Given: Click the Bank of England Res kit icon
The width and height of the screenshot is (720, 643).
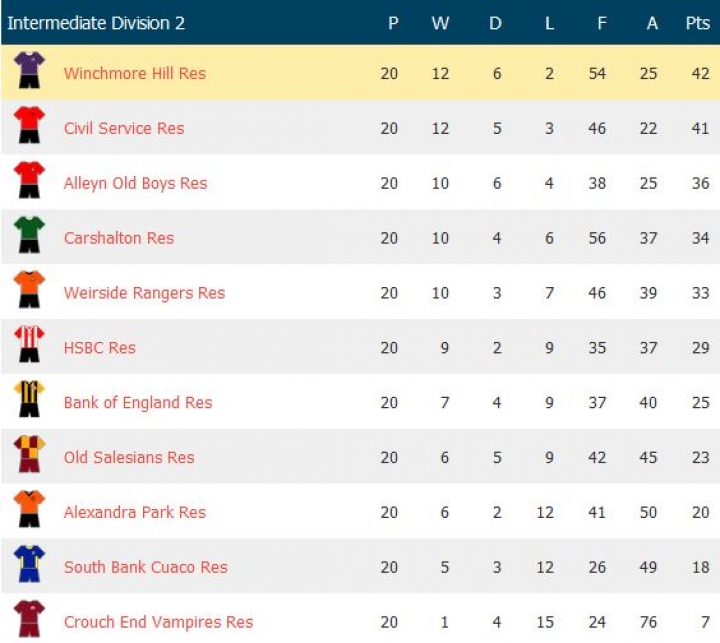Looking at the screenshot, I should pos(29,401).
